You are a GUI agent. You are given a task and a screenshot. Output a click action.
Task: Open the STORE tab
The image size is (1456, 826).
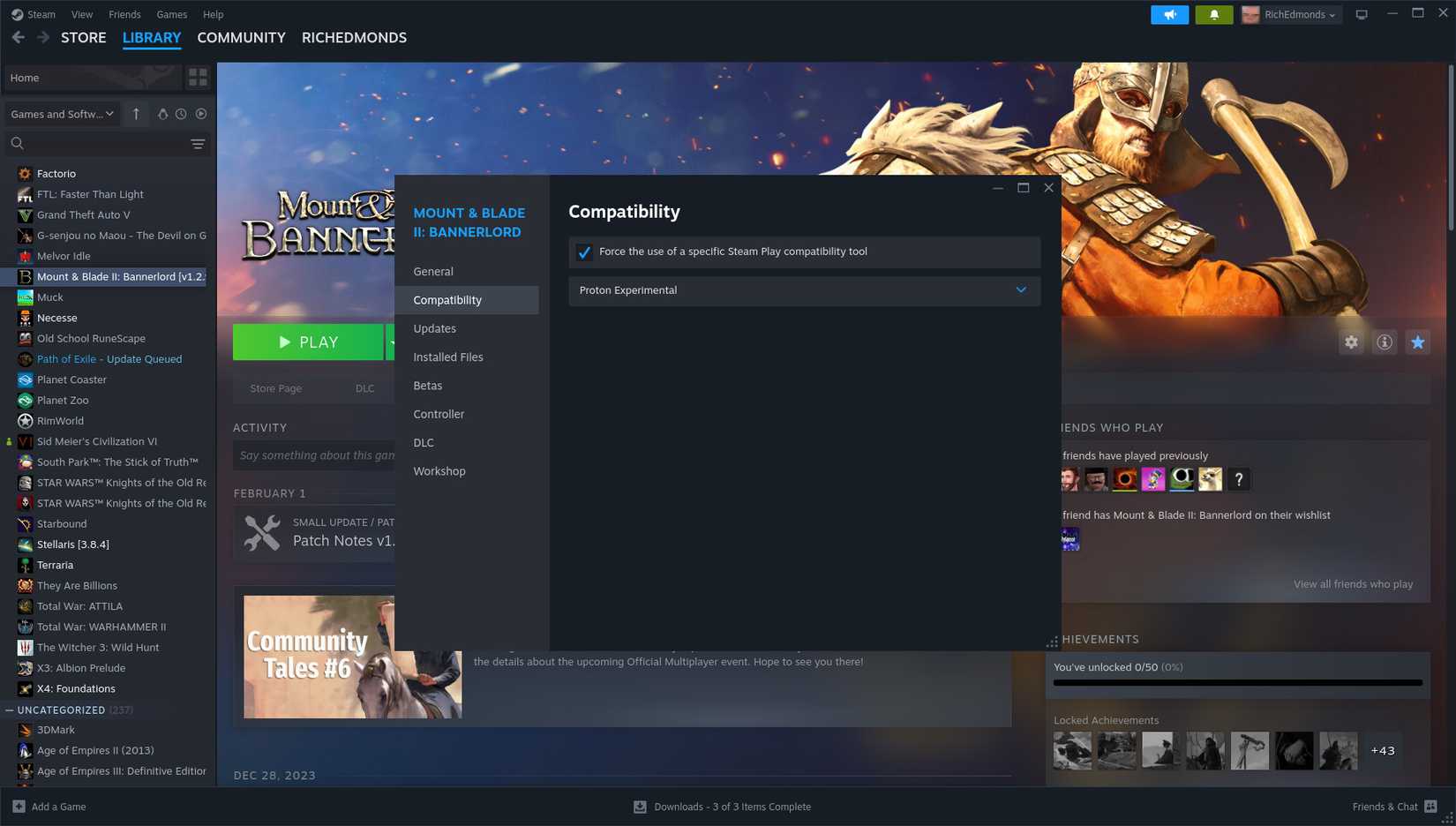point(83,37)
